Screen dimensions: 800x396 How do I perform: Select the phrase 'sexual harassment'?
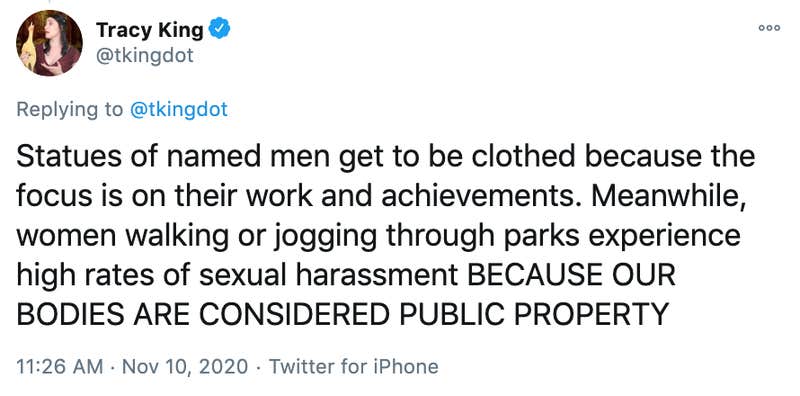click(x=329, y=275)
